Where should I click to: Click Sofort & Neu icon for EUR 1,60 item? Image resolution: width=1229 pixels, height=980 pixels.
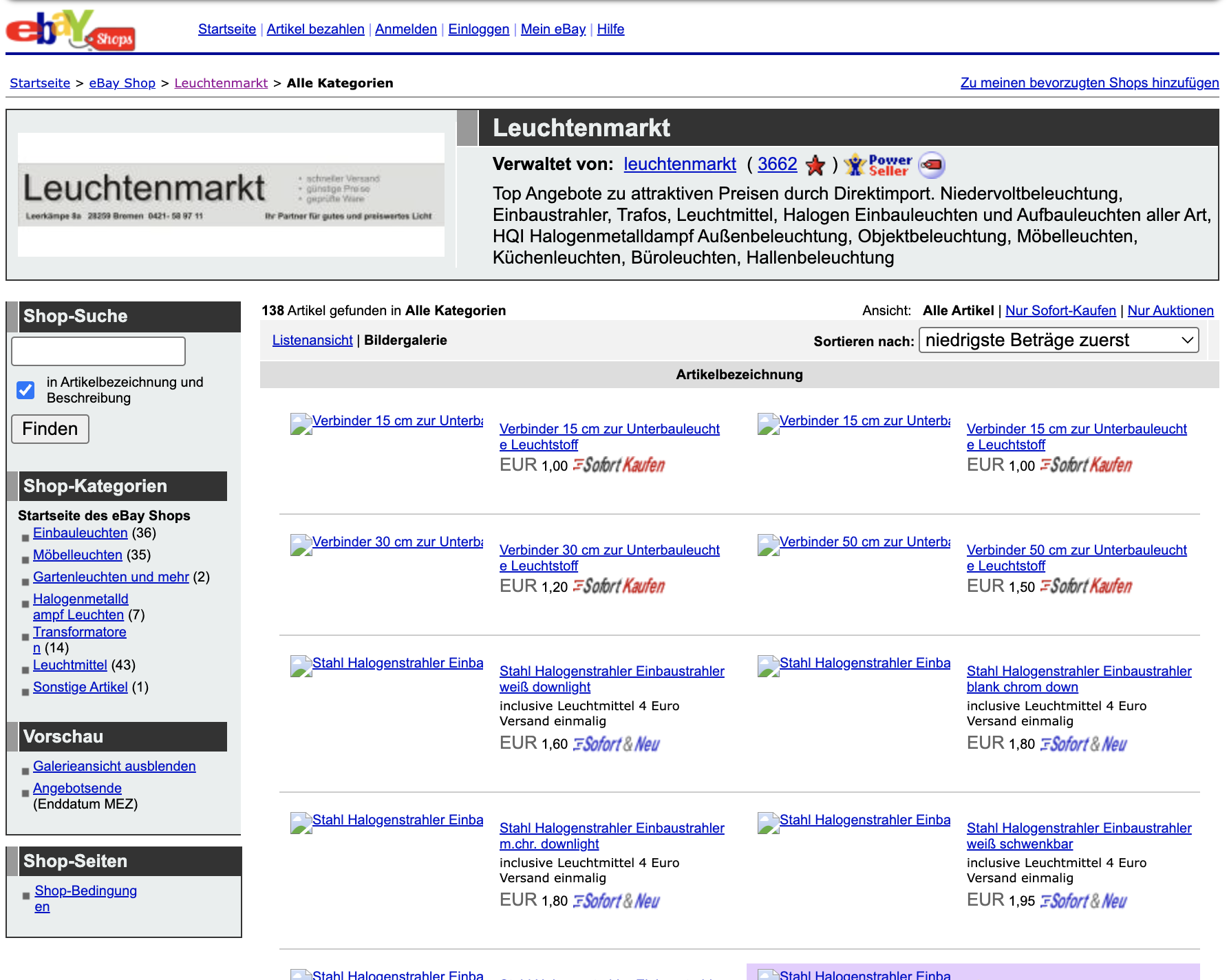pyautogui.click(x=616, y=744)
